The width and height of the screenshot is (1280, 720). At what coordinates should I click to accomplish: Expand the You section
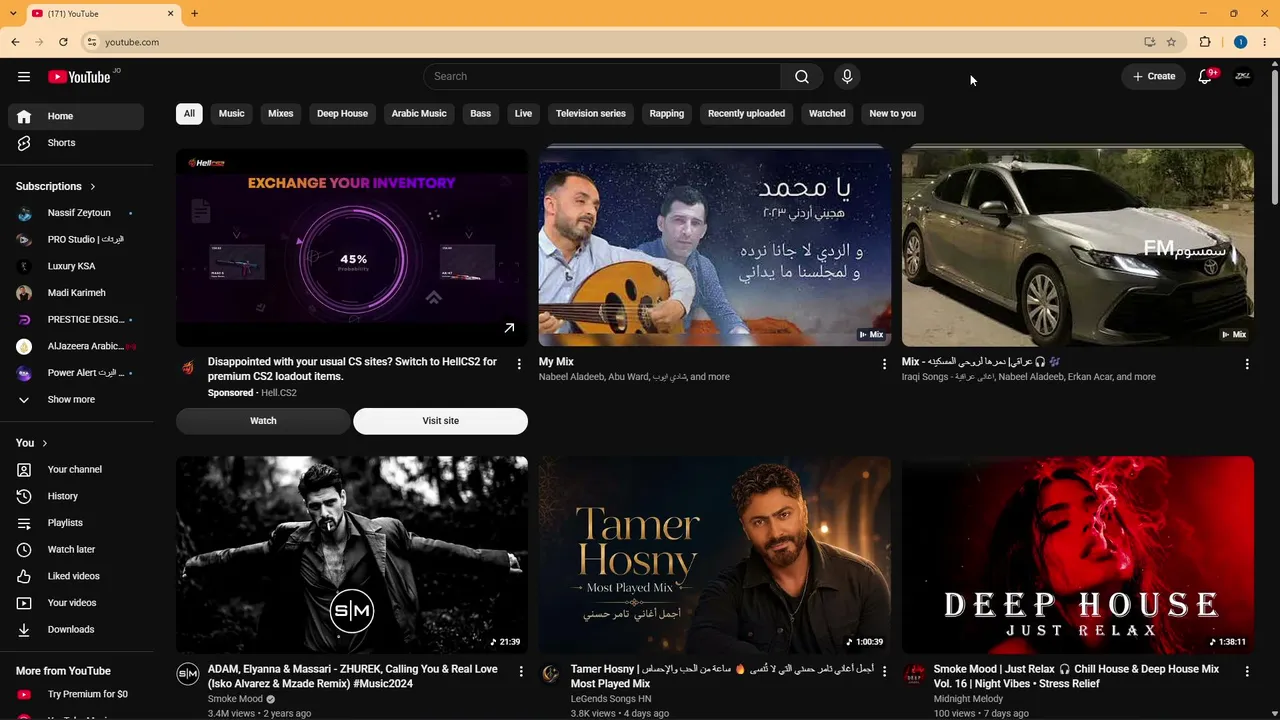[32, 443]
